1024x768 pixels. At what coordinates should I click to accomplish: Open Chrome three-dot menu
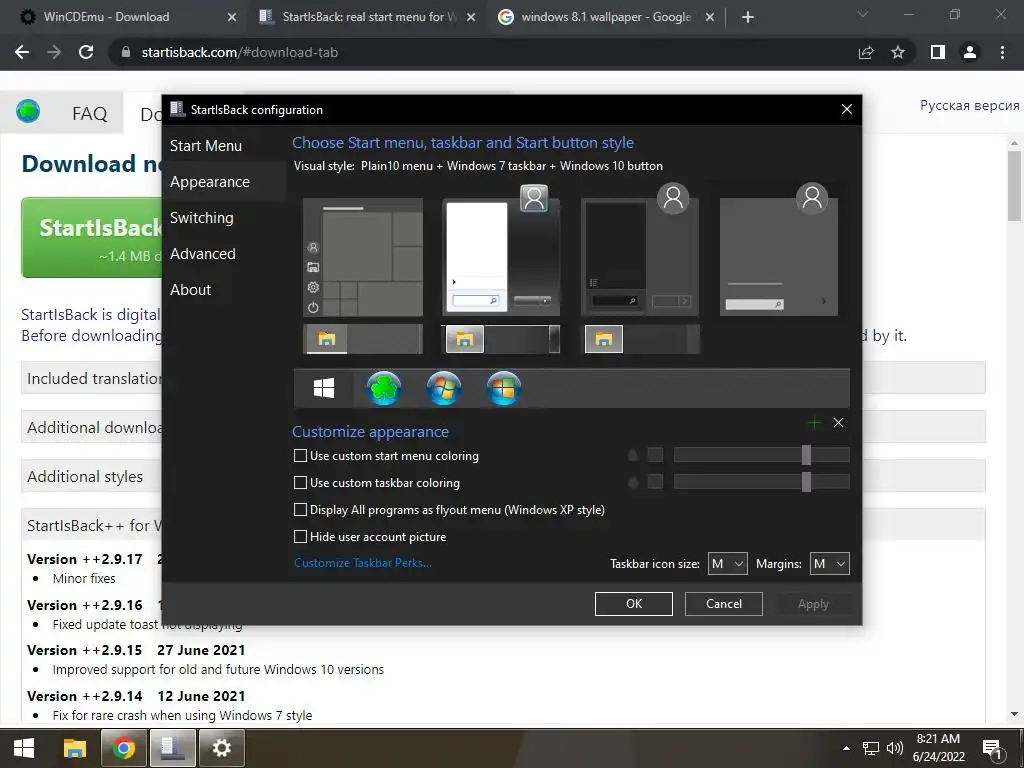click(1002, 52)
